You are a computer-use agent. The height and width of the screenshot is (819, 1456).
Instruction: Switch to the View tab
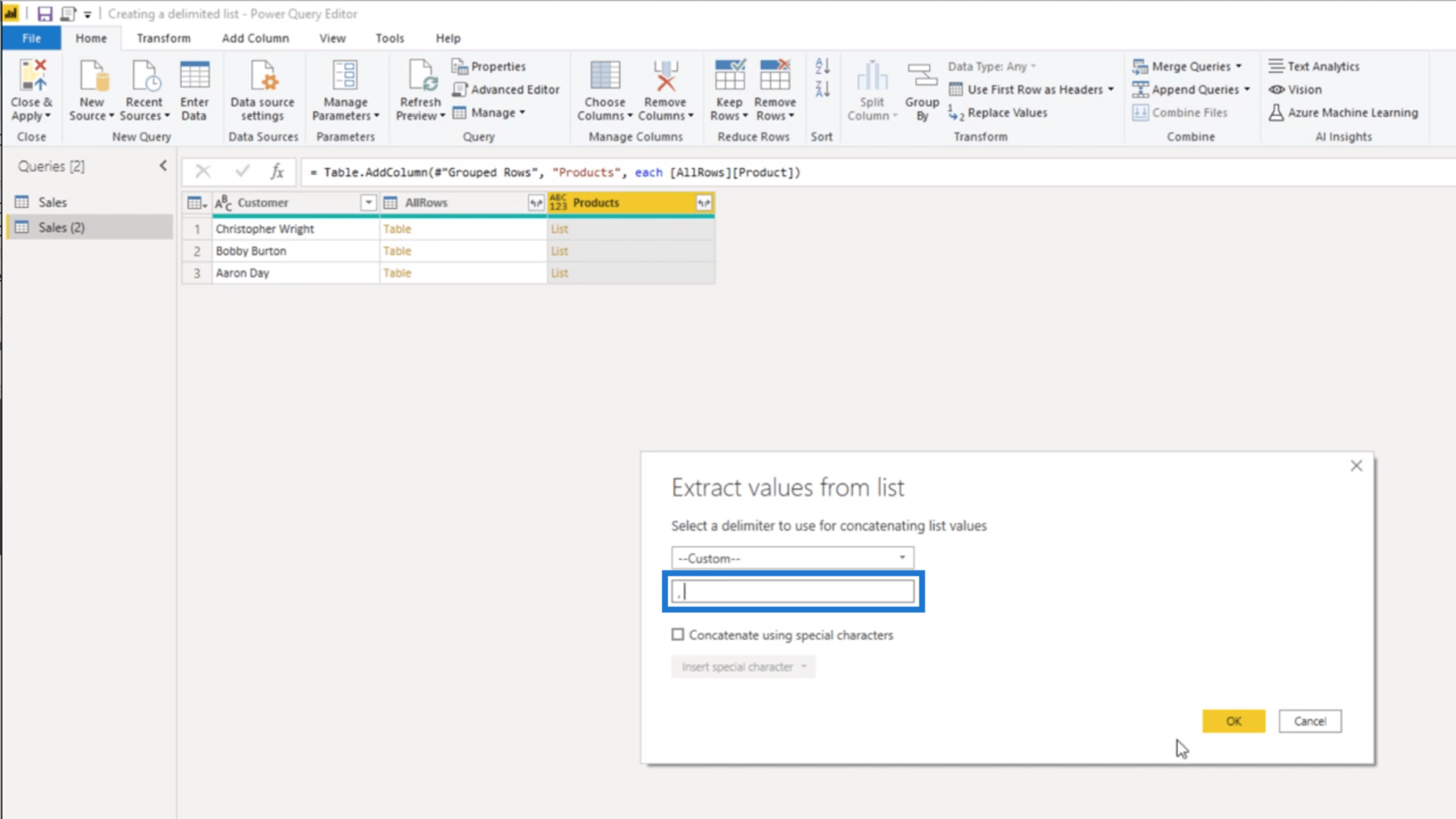tap(332, 38)
